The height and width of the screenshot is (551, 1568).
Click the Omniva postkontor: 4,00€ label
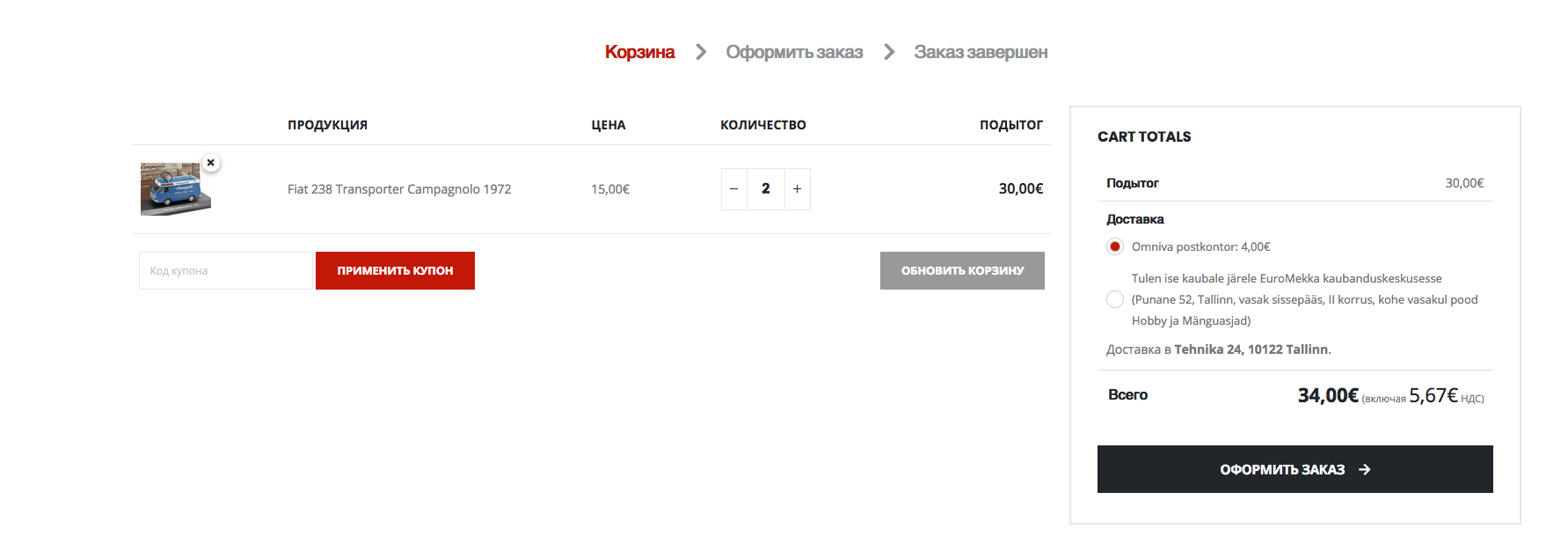pos(1201,246)
